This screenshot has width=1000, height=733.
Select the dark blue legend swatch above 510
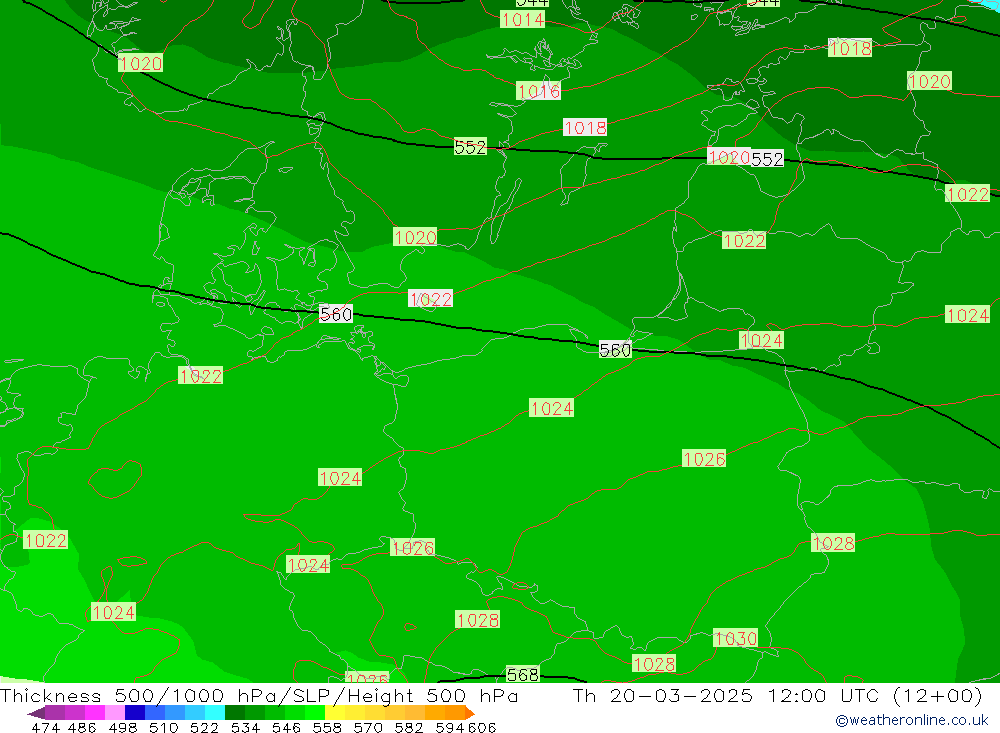tap(135, 713)
